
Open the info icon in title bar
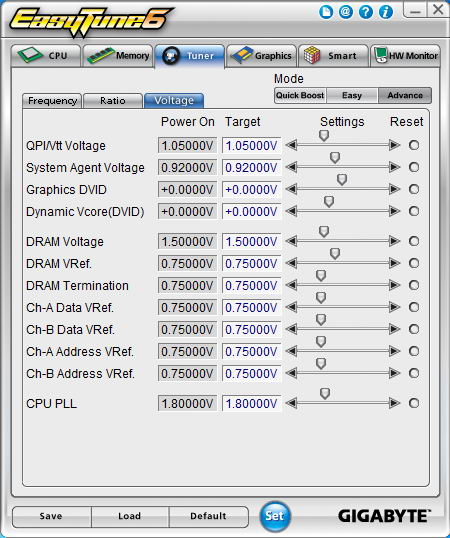386,12
